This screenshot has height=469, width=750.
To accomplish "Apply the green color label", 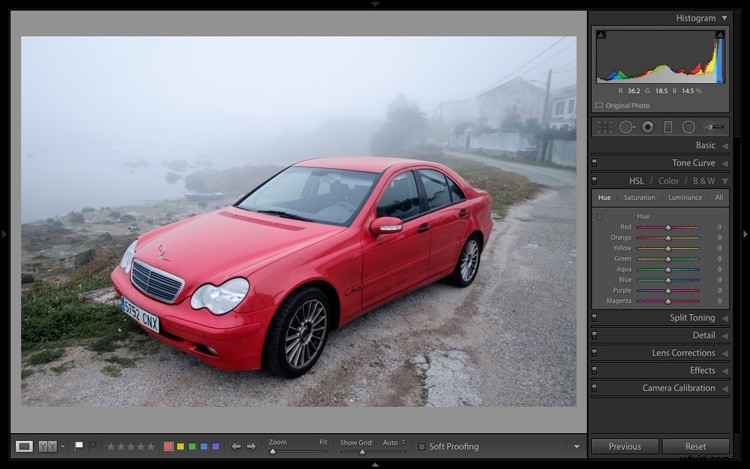I will click(192, 447).
